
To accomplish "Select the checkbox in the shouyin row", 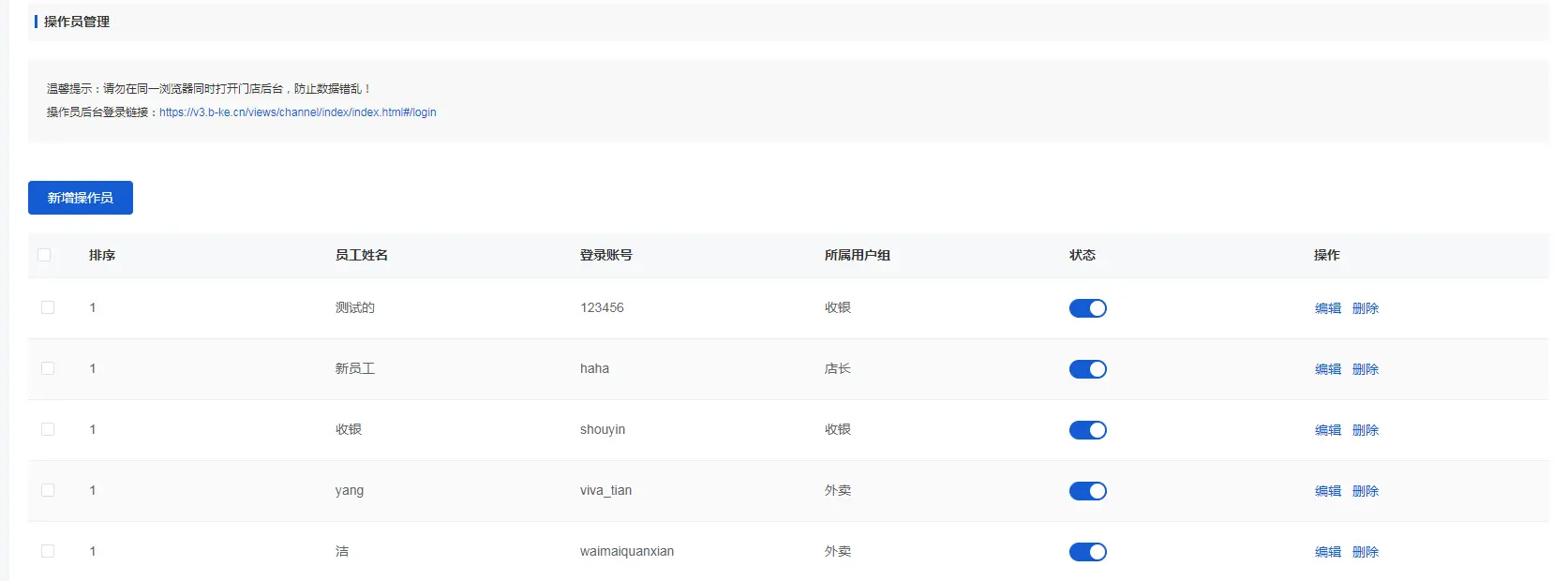I will tap(48, 429).
